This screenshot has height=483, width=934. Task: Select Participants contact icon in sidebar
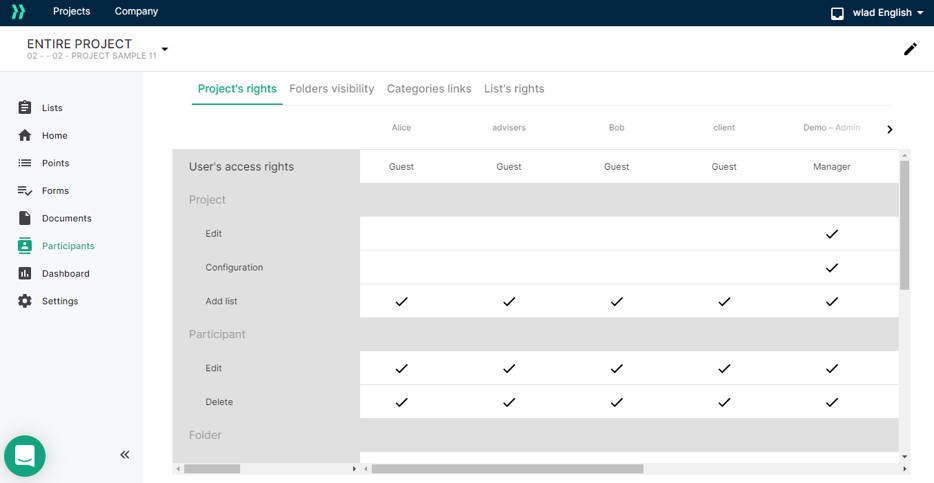point(24,245)
